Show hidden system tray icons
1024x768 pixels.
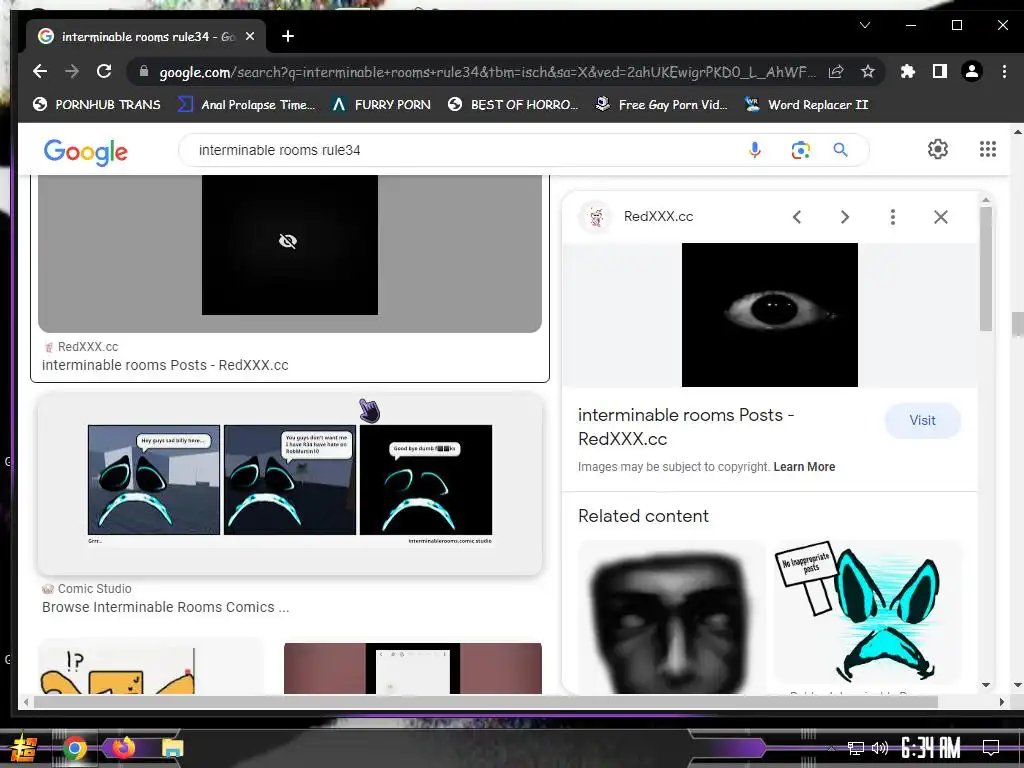click(x=831, y=748)
